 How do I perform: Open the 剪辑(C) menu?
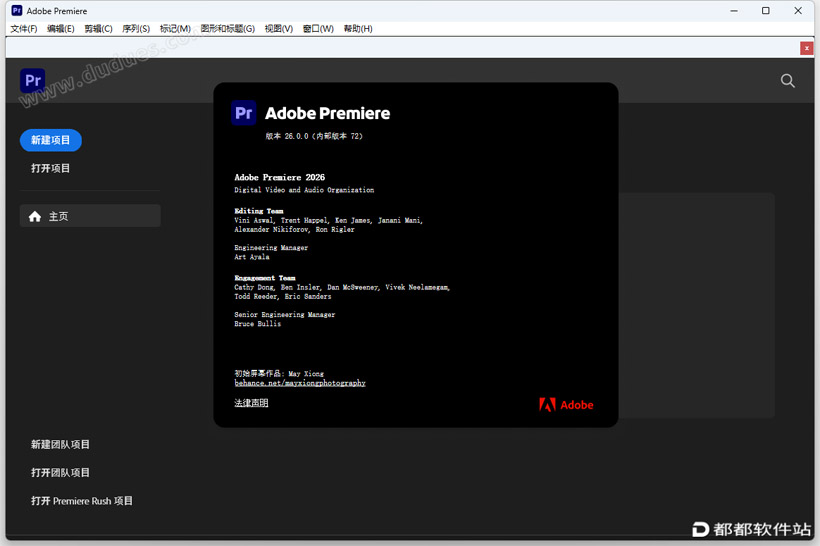(98, 29)
